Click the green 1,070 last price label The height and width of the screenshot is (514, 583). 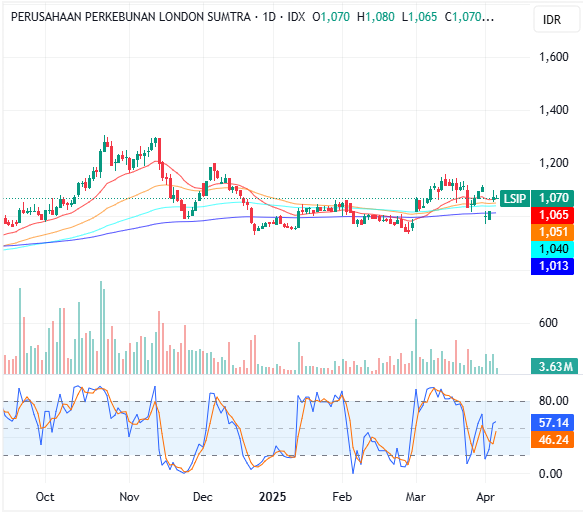(553, 198)
